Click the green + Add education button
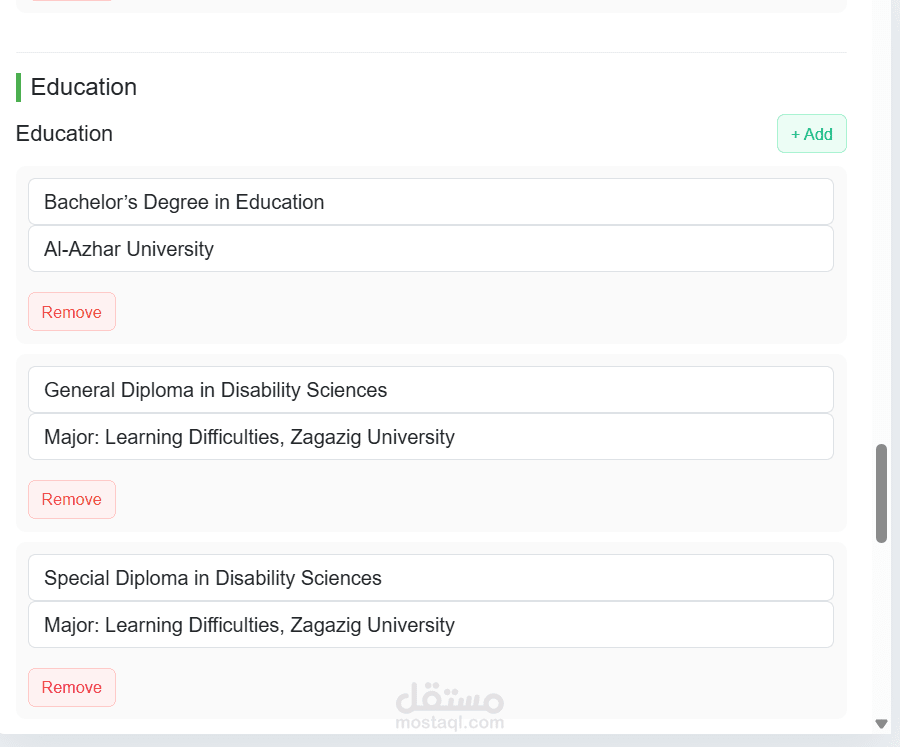This screenshot has width=900, height=747. (x=811, y=134)
